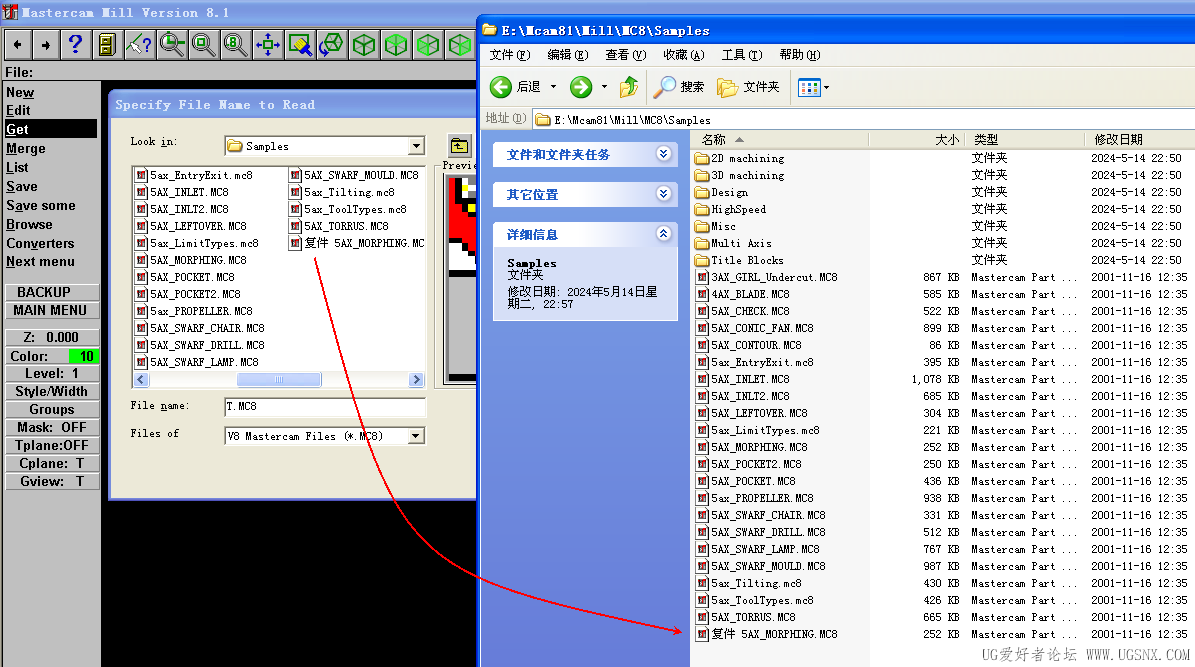Image resolution: width=1195 pixels, height=667 pixels.
Task: Choose Merge in Mastercam File menu
Action: point(26,149)
